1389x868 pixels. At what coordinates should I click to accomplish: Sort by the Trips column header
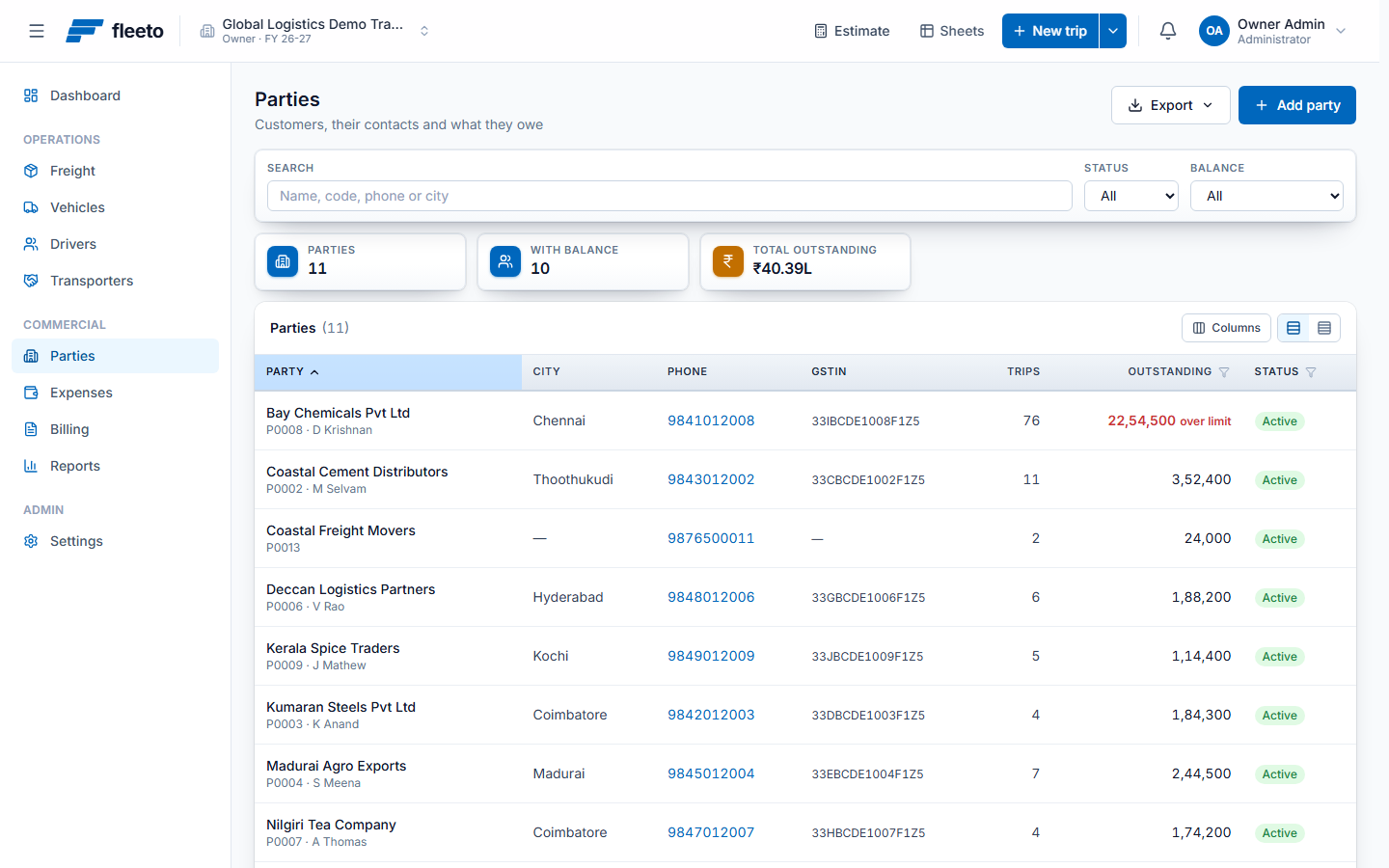(x=1023, y=371)
